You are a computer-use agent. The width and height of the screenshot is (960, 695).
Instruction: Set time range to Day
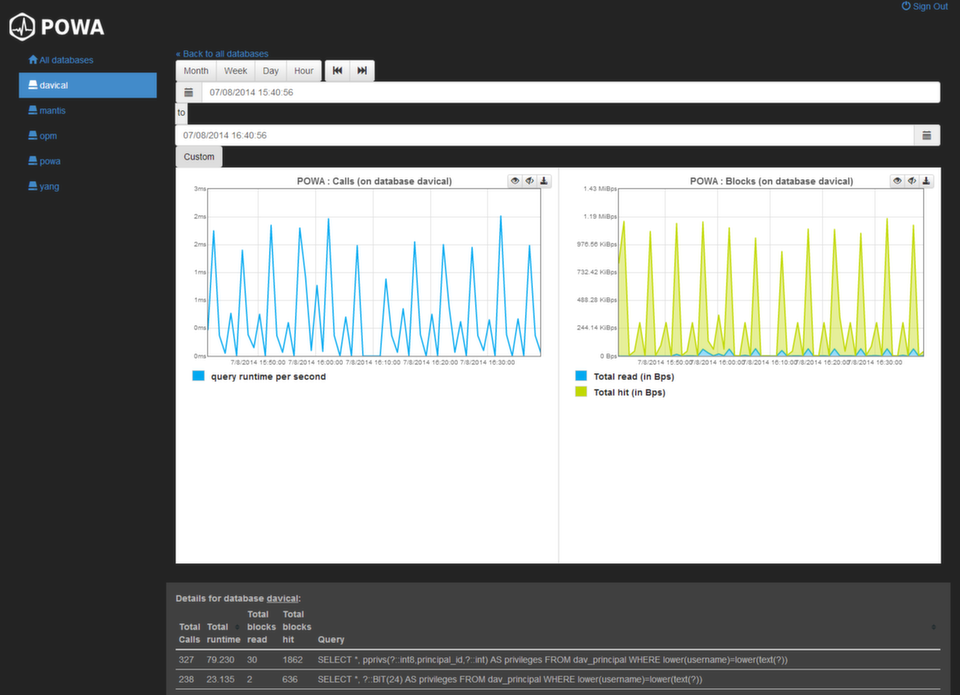coord(271,70)
